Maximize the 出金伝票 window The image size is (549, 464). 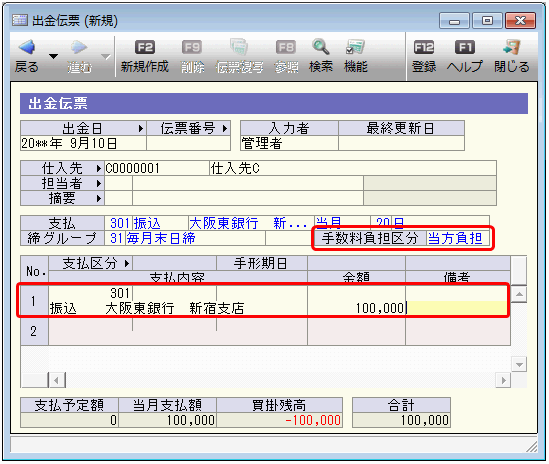(487, 21)
